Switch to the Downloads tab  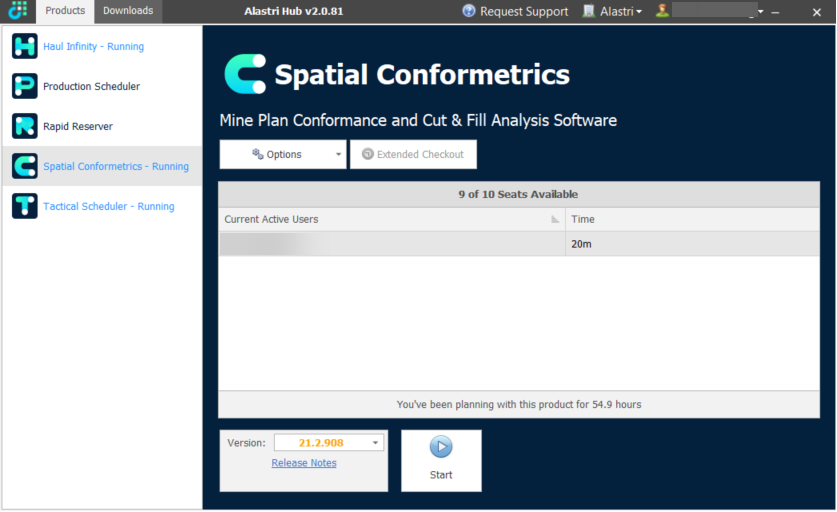click(128, 11)
